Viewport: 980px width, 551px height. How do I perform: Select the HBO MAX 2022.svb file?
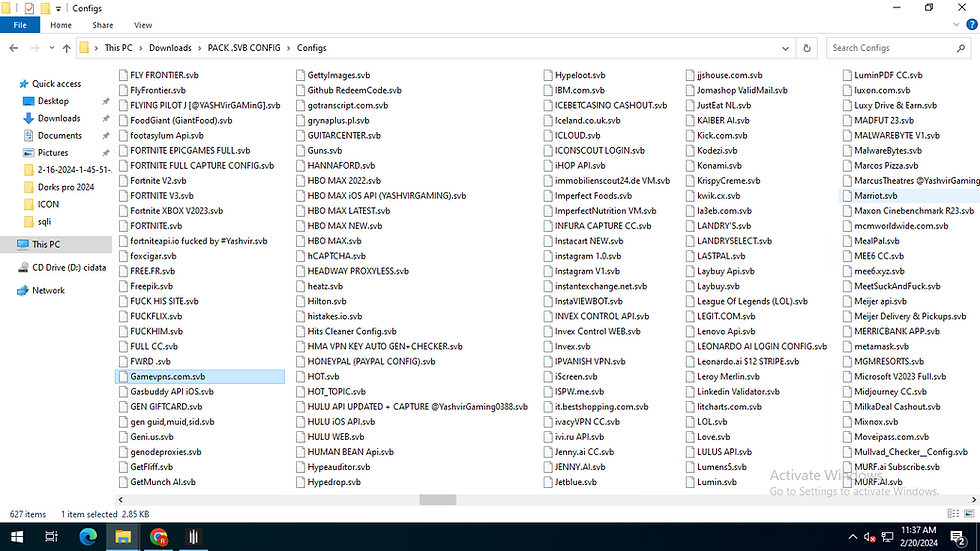[x=338, y=181]
